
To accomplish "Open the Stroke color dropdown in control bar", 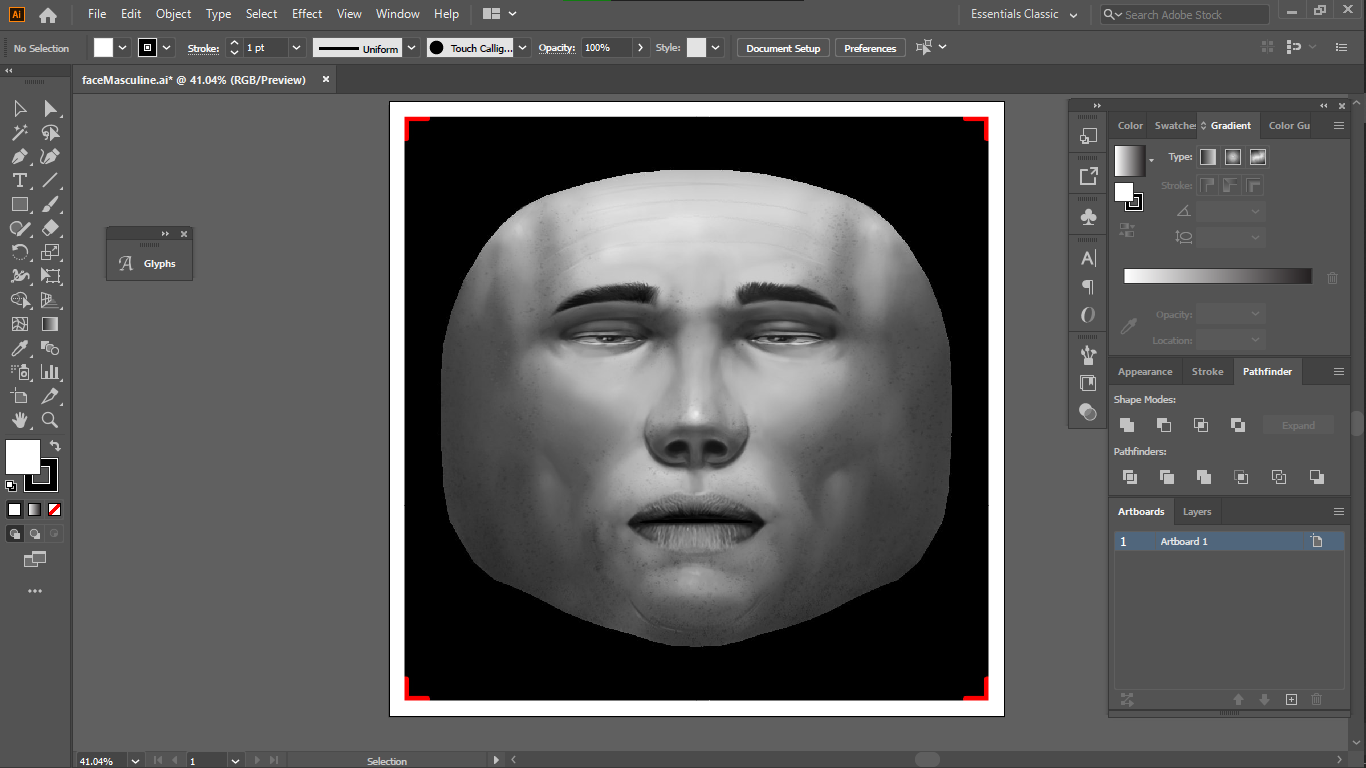I will click(167, 48).
